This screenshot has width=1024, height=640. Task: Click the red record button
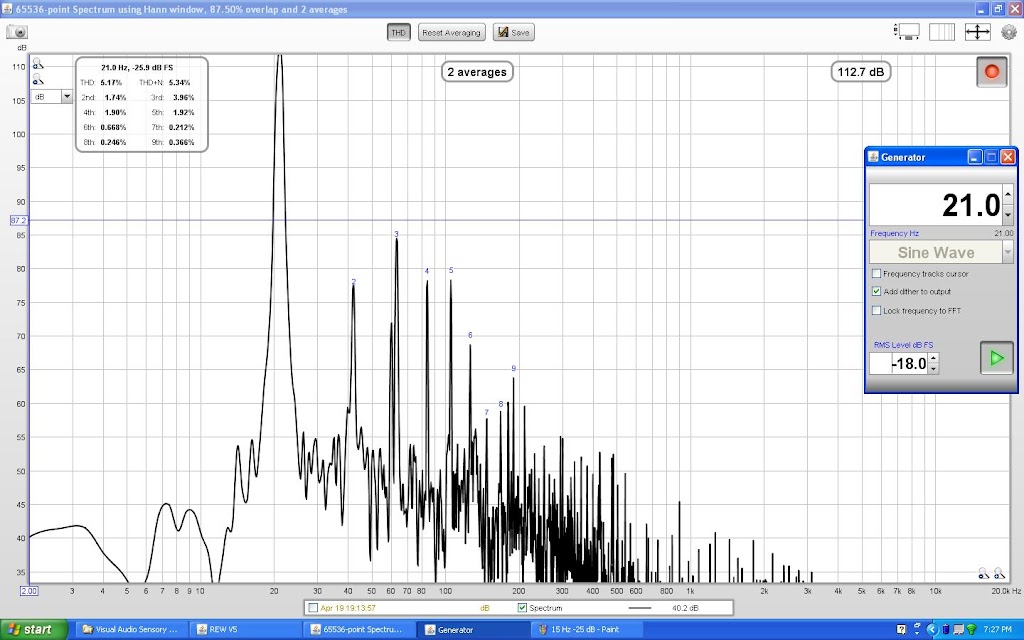(x=991, y=72)
